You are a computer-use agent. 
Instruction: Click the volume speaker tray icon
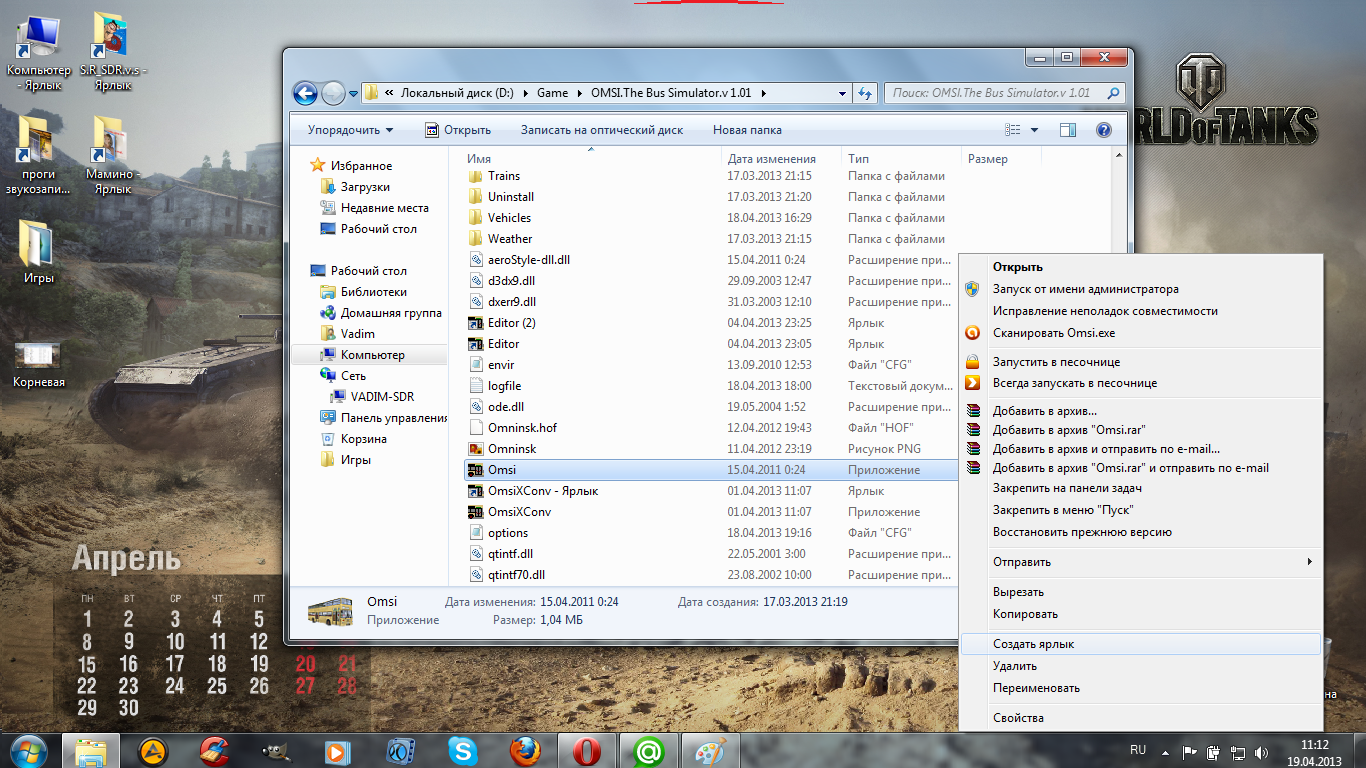1260,752
